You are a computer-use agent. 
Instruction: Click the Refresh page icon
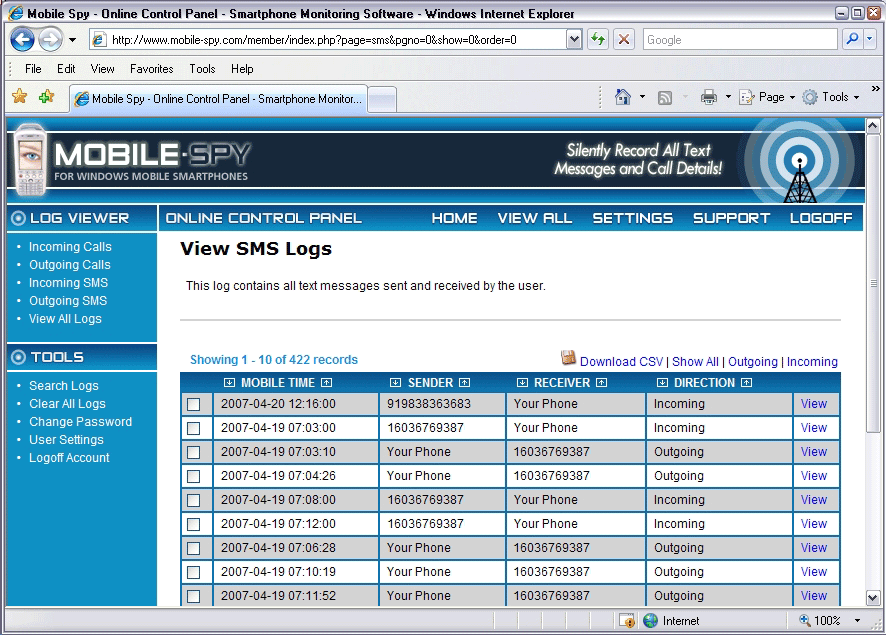[x=598, y=40]
